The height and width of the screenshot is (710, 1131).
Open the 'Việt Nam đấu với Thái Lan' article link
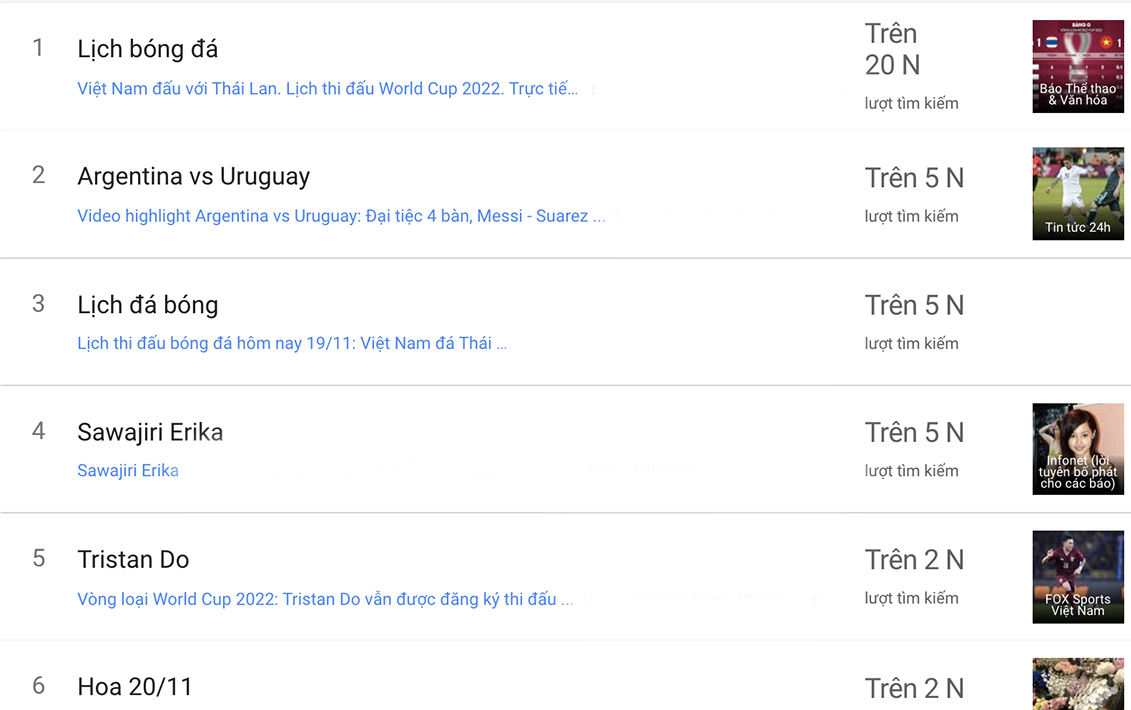(x=327, y=89)
